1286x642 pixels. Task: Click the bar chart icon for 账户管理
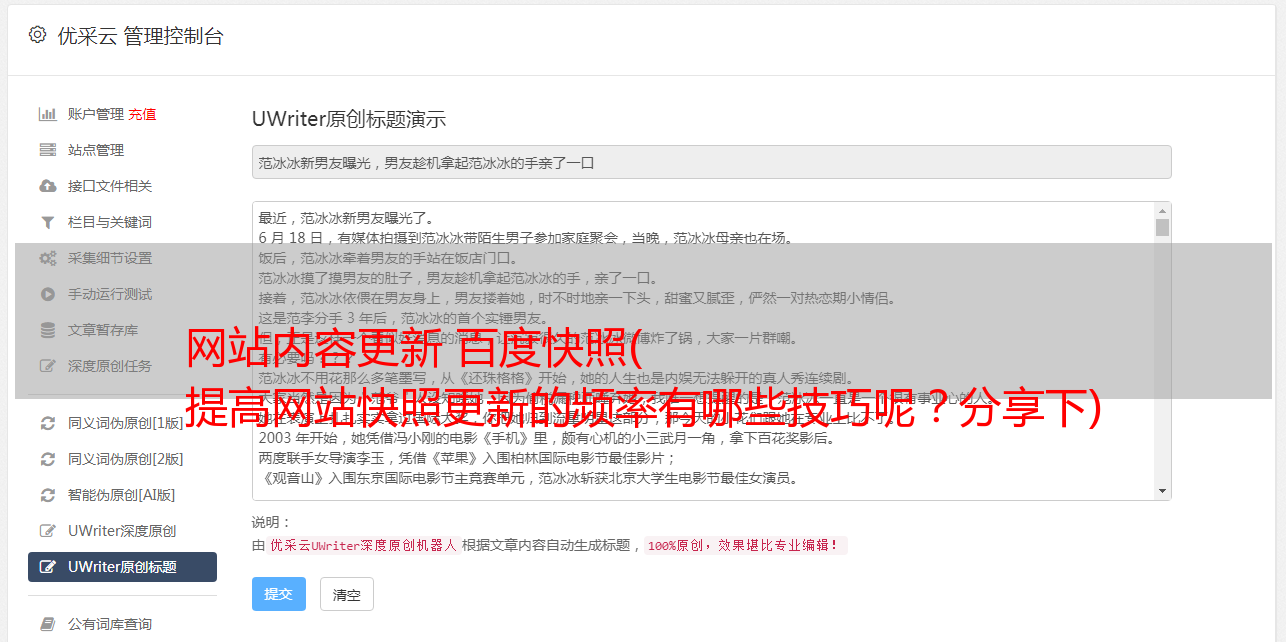(x=47, y=114)
